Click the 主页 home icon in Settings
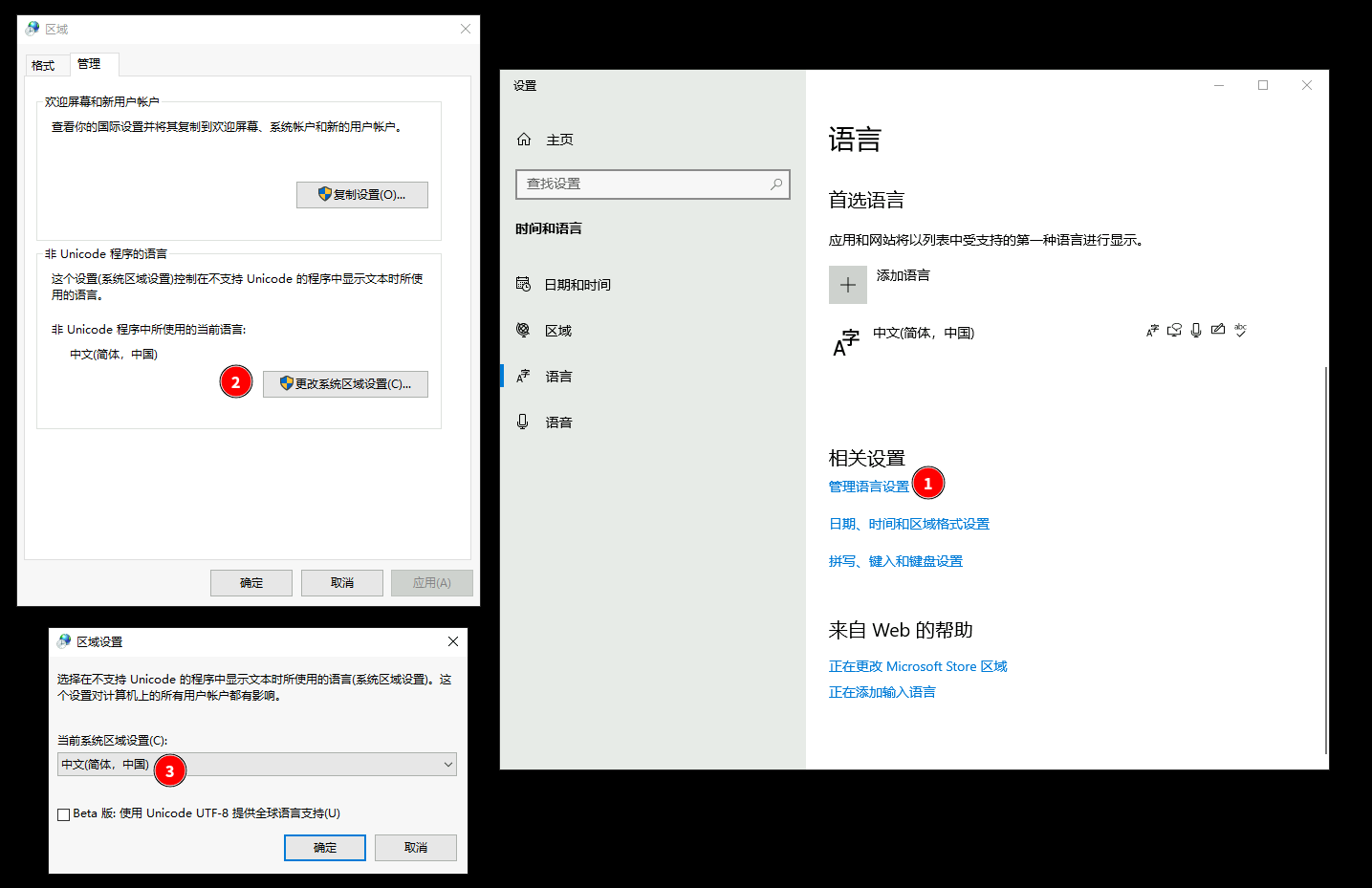 [524, 138]
